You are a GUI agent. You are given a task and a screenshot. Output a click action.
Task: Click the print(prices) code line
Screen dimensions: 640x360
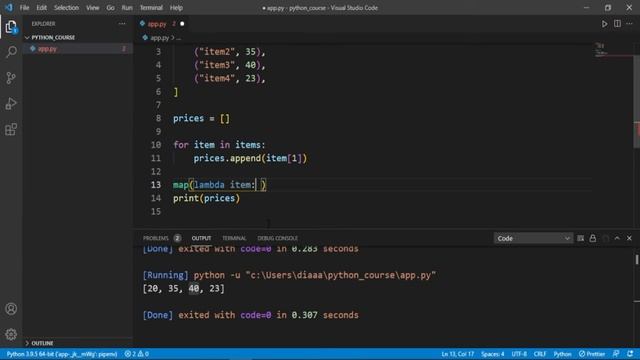pos(206,198)
